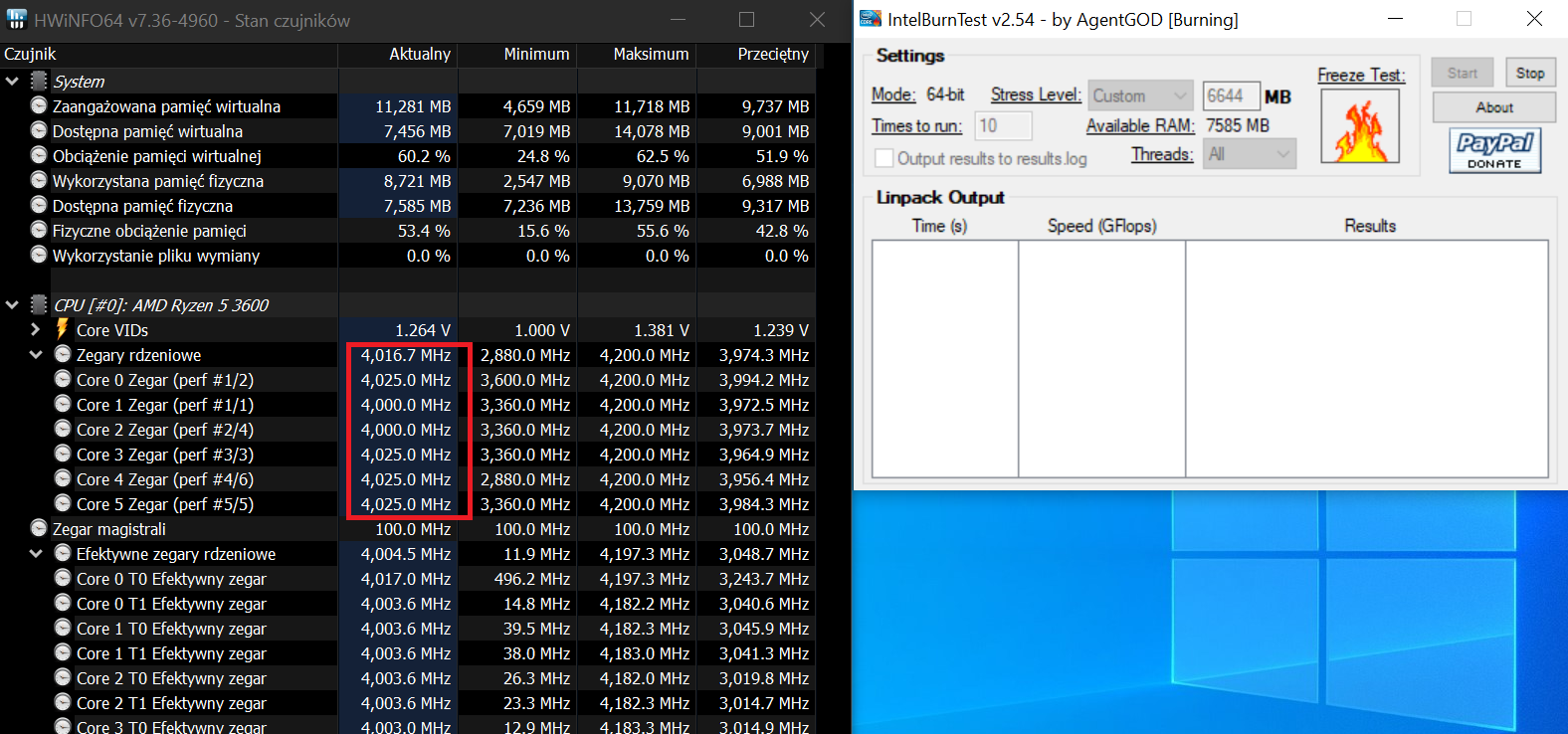Viewport: 1568px width, 734px height.
Task: Collapse the Zegary rdzeniowe tree
Action: coord(36,355)
